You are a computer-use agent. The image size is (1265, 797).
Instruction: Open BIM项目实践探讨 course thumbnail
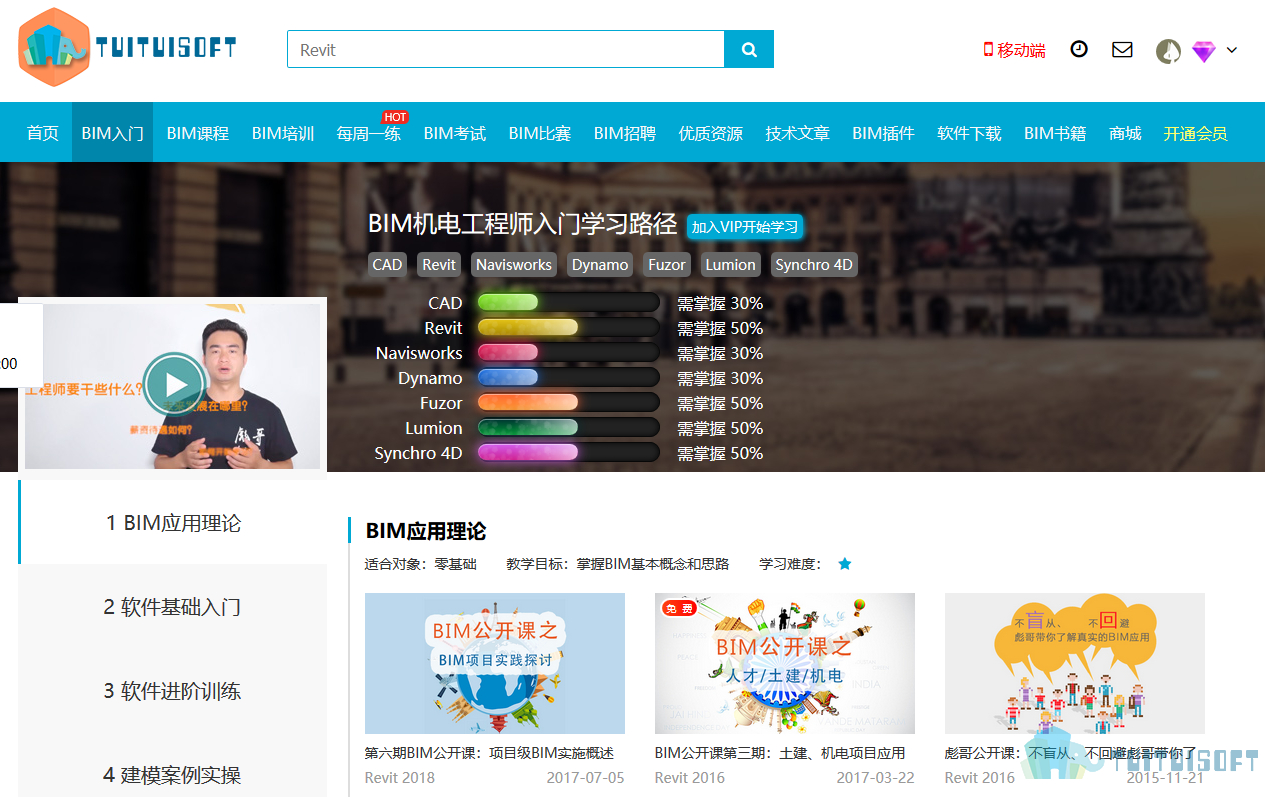[x=495, y=664]
